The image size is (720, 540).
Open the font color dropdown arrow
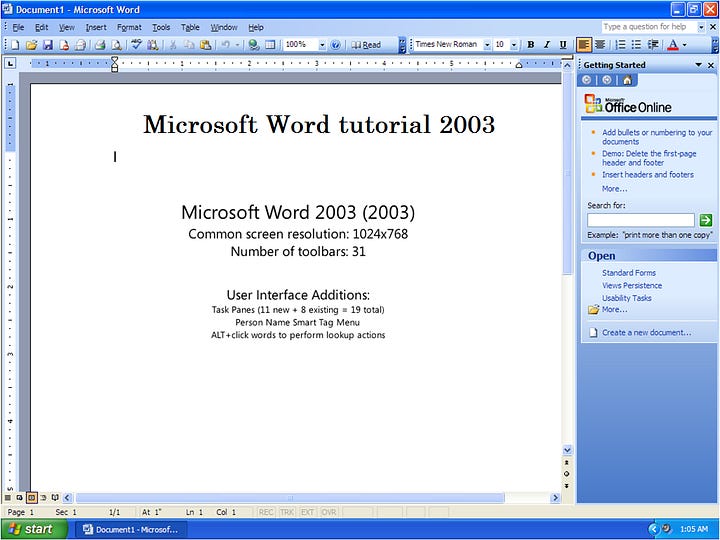(684, 45)
